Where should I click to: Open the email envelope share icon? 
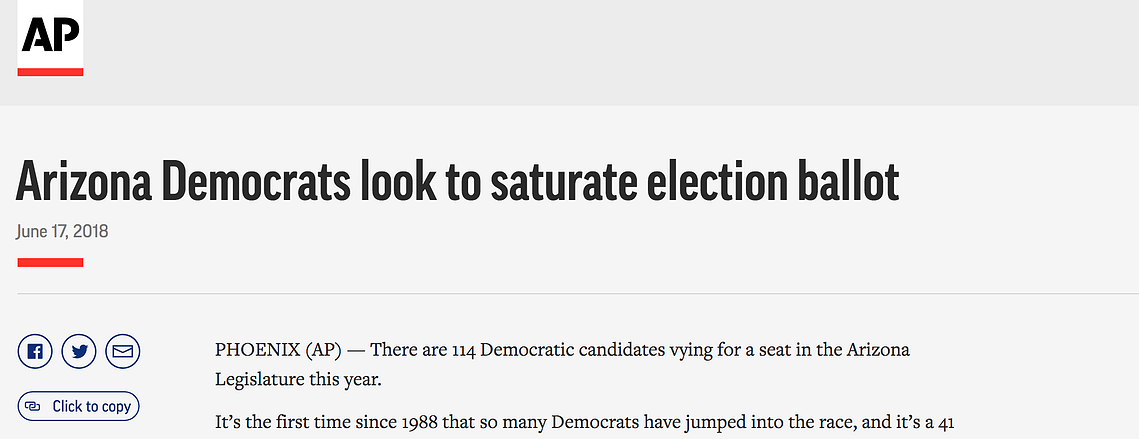123,352
